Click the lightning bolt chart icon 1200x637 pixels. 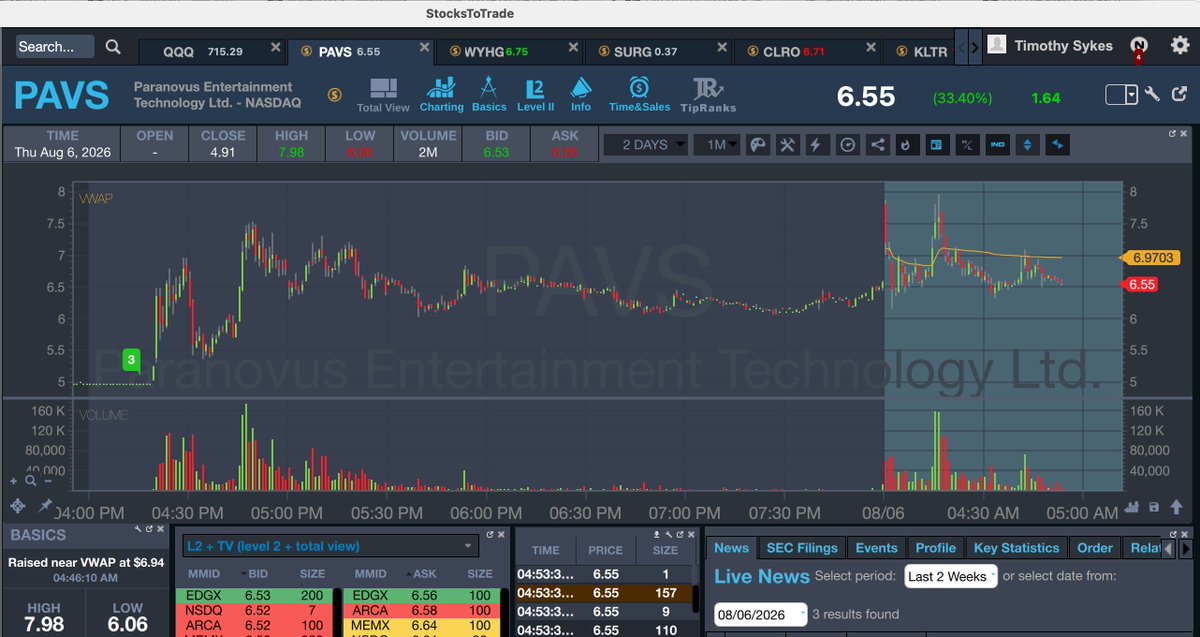click(x=816, y=144)
